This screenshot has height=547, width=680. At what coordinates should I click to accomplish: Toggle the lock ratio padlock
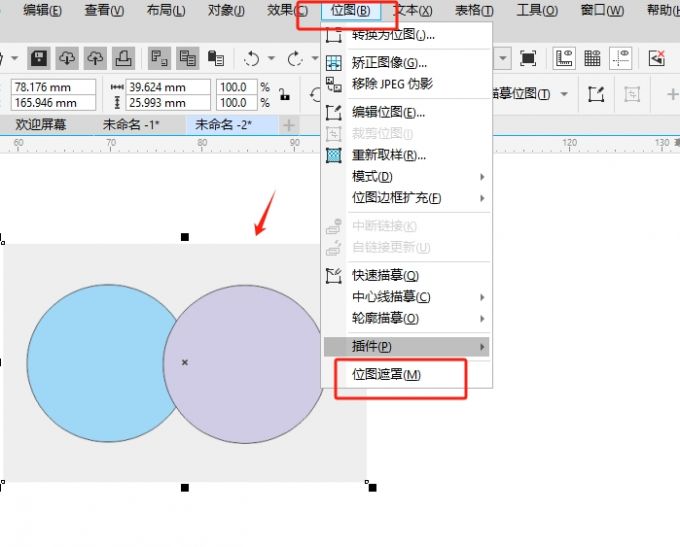point(284,95)
